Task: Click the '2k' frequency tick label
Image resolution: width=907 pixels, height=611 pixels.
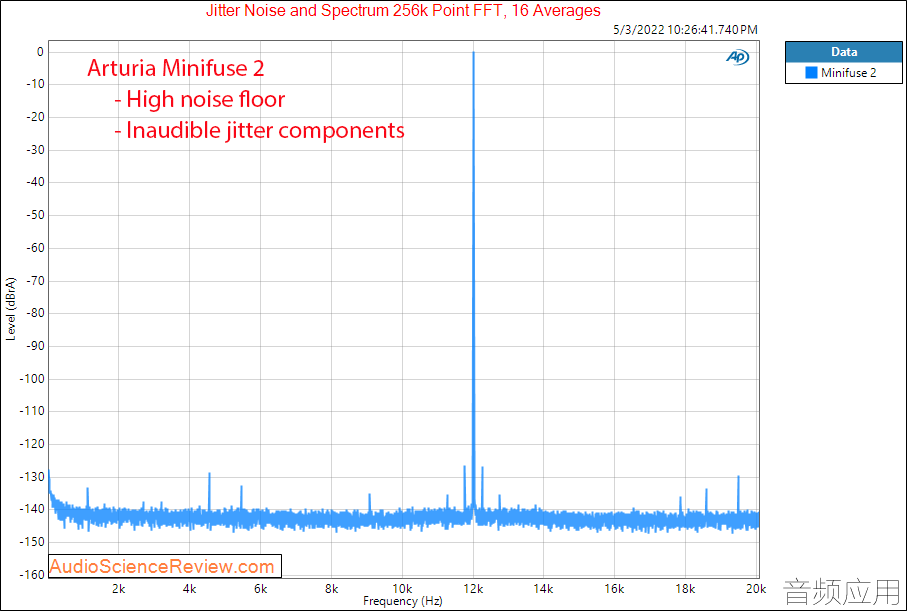Action: coord(119,589)
